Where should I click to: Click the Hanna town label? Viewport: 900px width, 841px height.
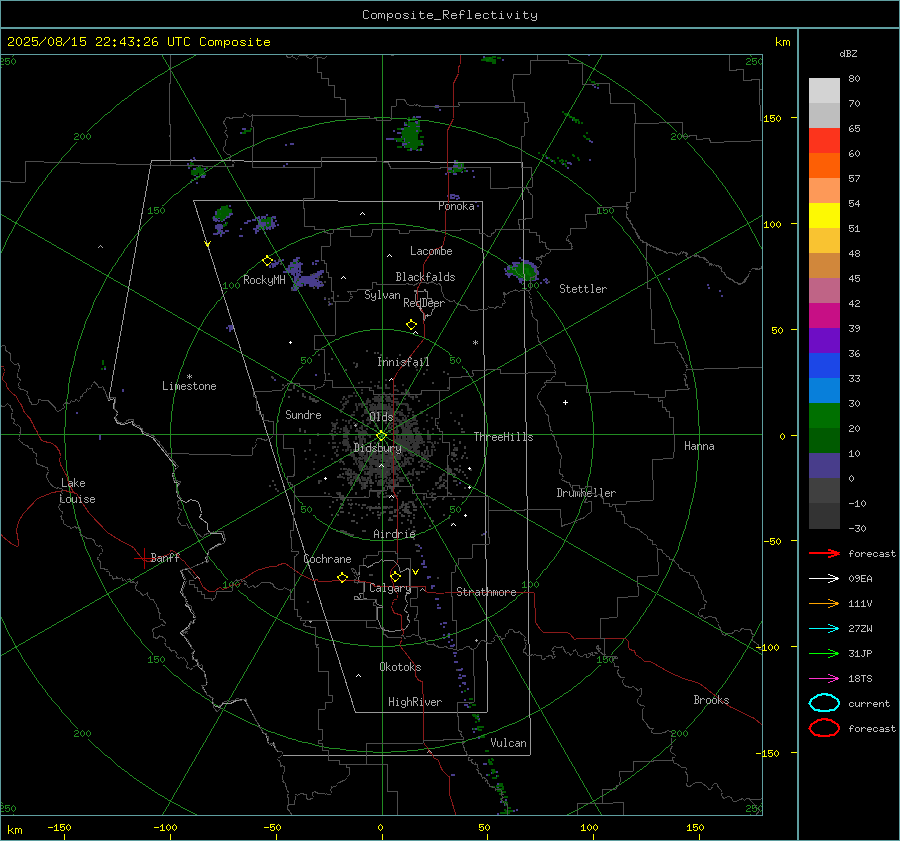point(699,446)
